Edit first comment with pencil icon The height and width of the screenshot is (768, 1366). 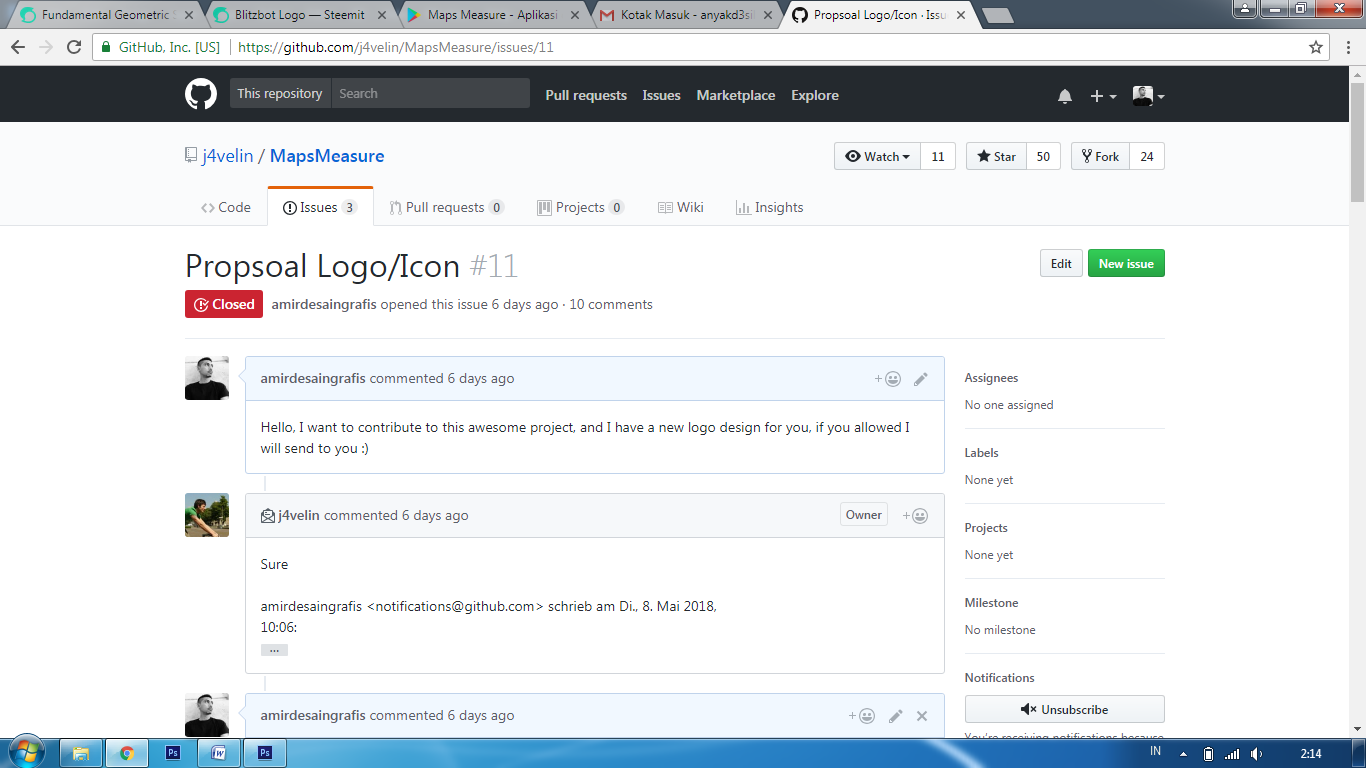coord(921,379)
